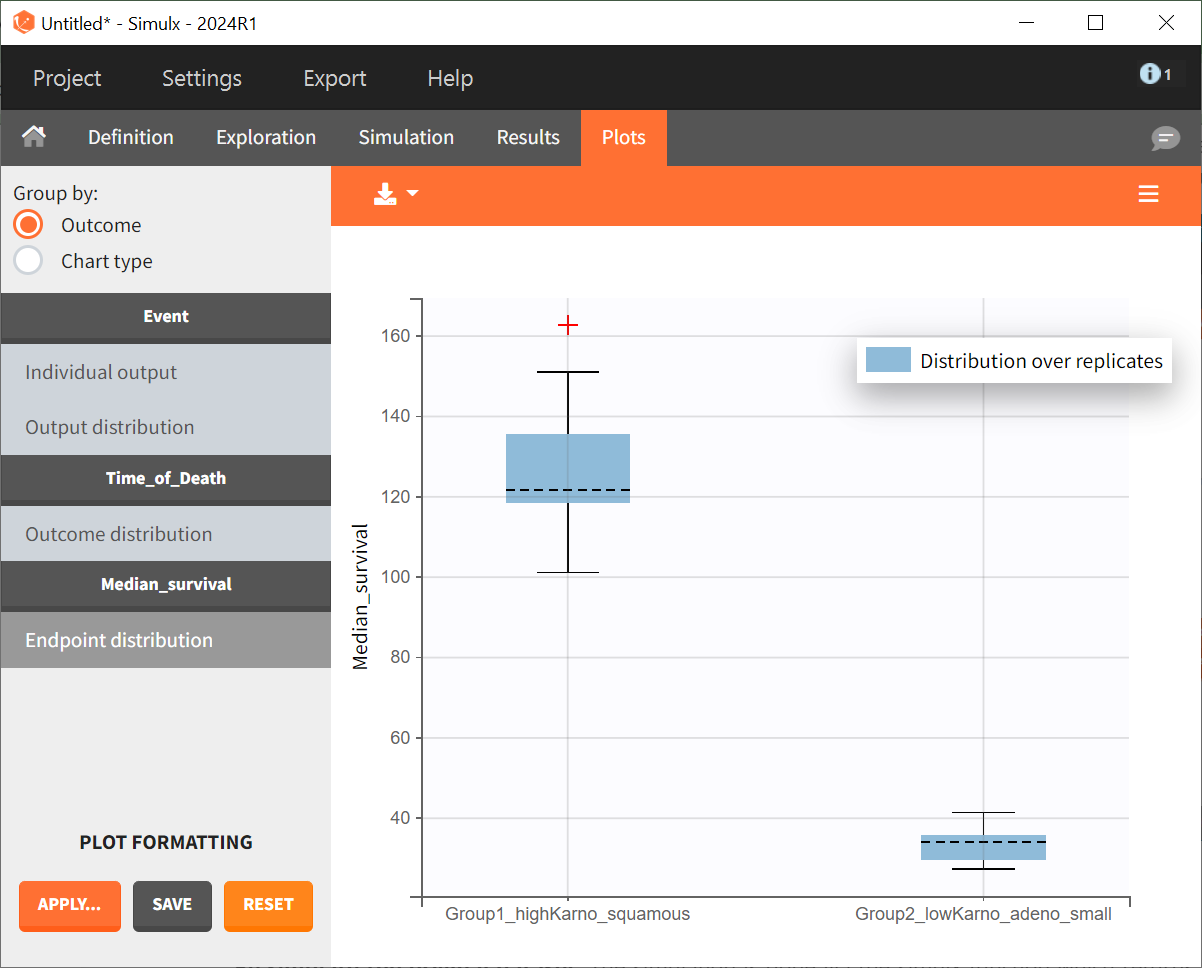Viewport: 1202px width, 968px height.
Task: Click the Group1_highKarno_squamous box plot
Action: [568, 468]
